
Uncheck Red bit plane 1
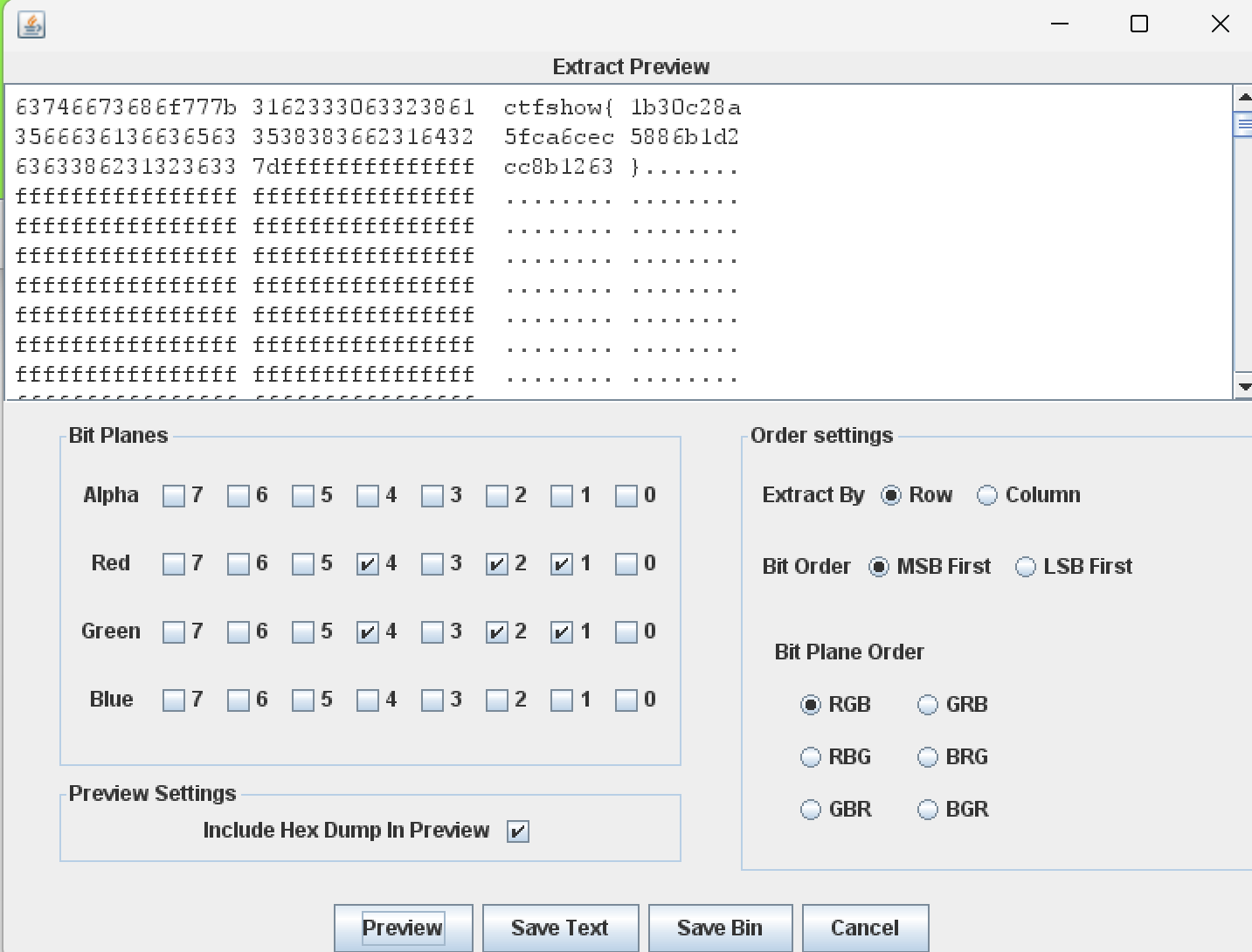[x=562, y=564]
